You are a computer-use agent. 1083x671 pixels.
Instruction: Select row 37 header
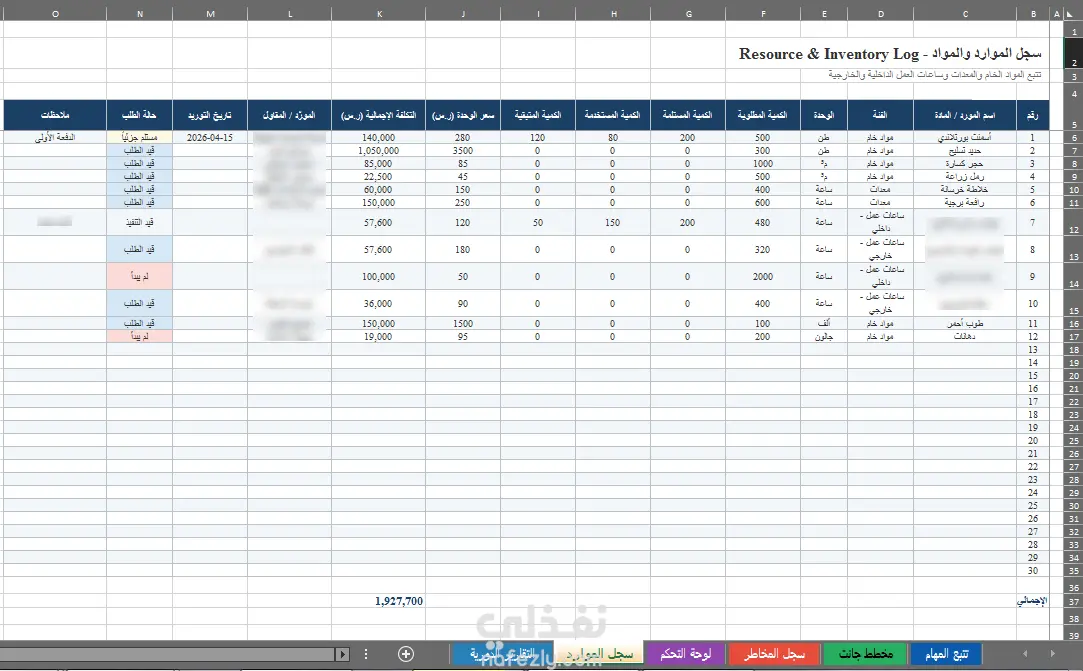(1073, 601)
